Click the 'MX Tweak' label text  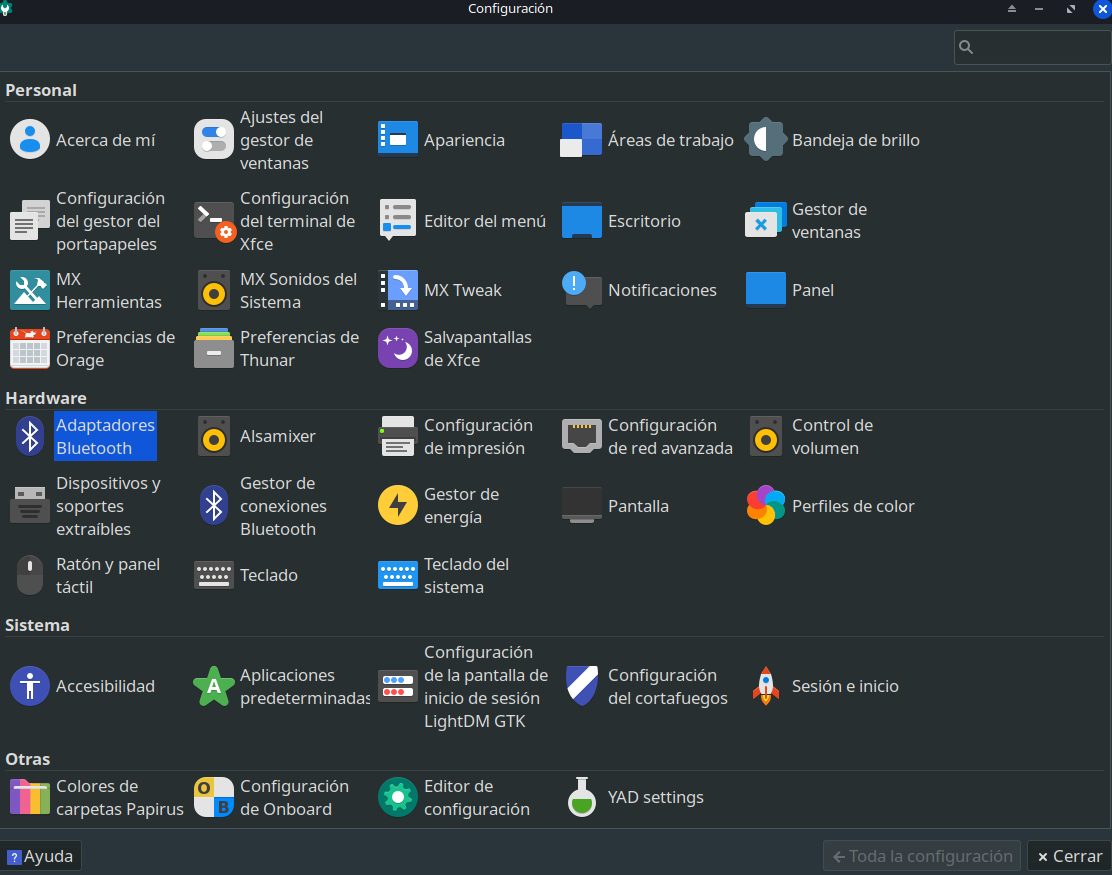pos(462,290)
